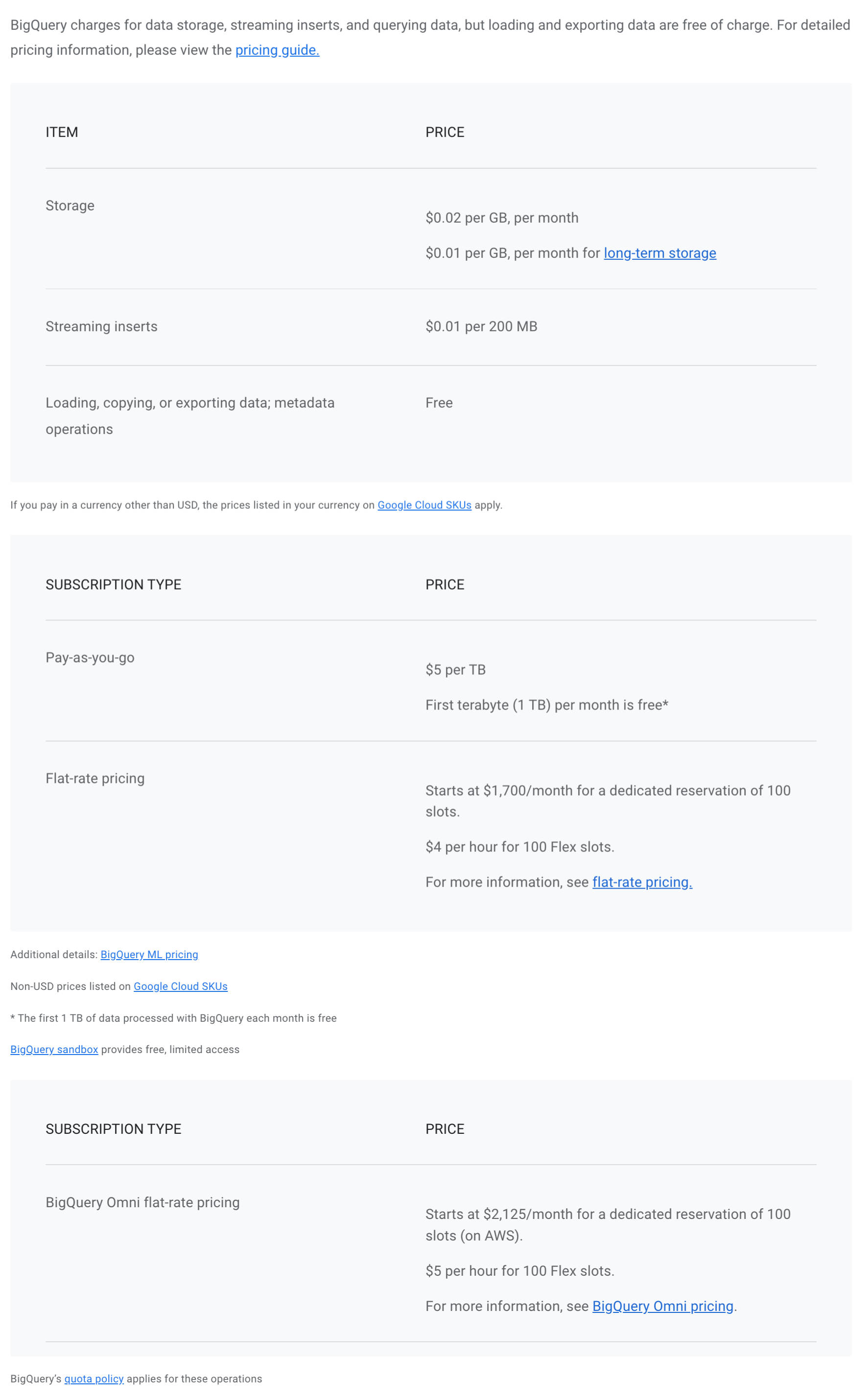Click the Pay-as-you-go subscription label
Image resolution: width=868 pixels, height=1400 pixels.
pos(90,658)
